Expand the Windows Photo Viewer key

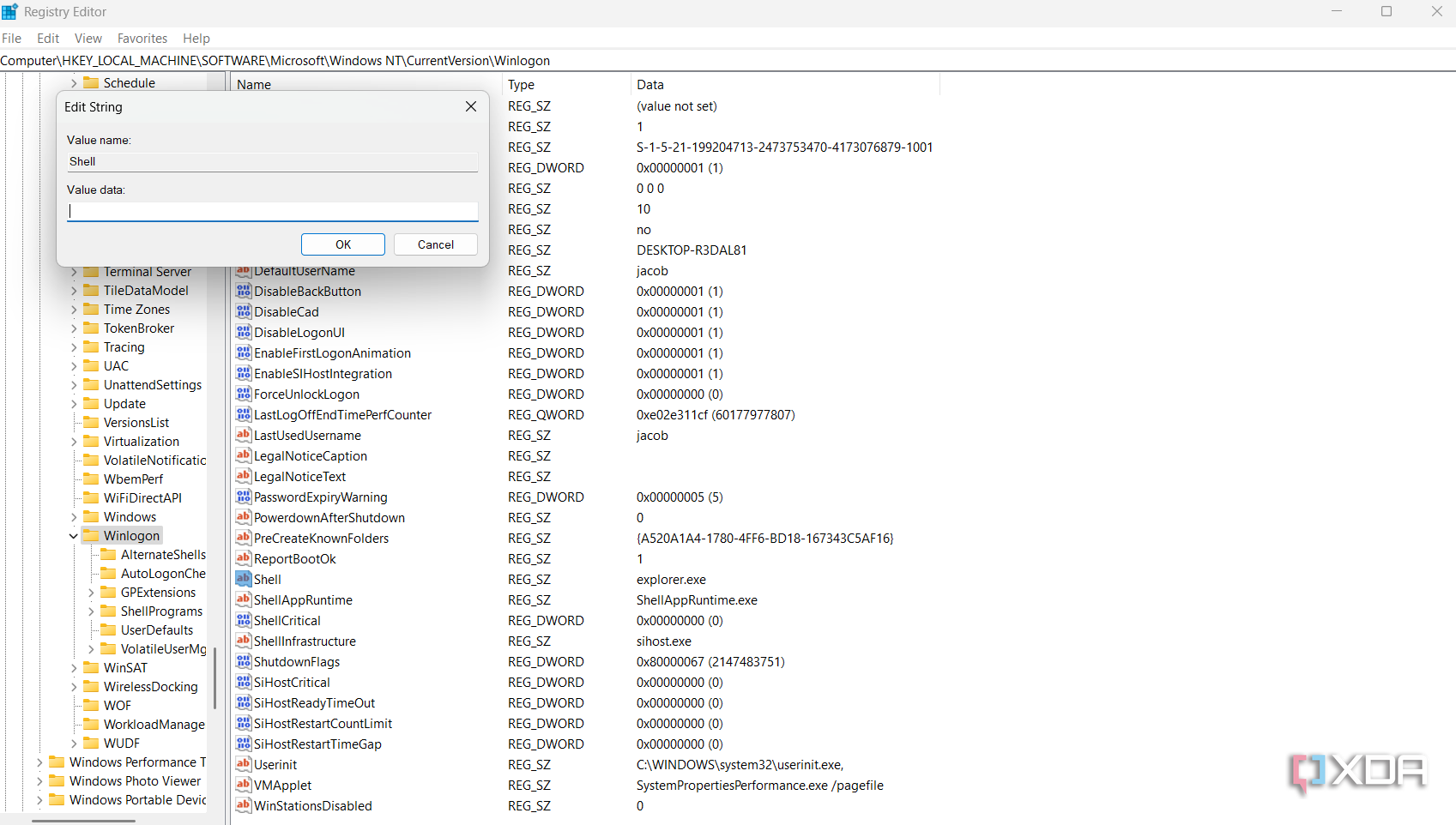point(39,781)
